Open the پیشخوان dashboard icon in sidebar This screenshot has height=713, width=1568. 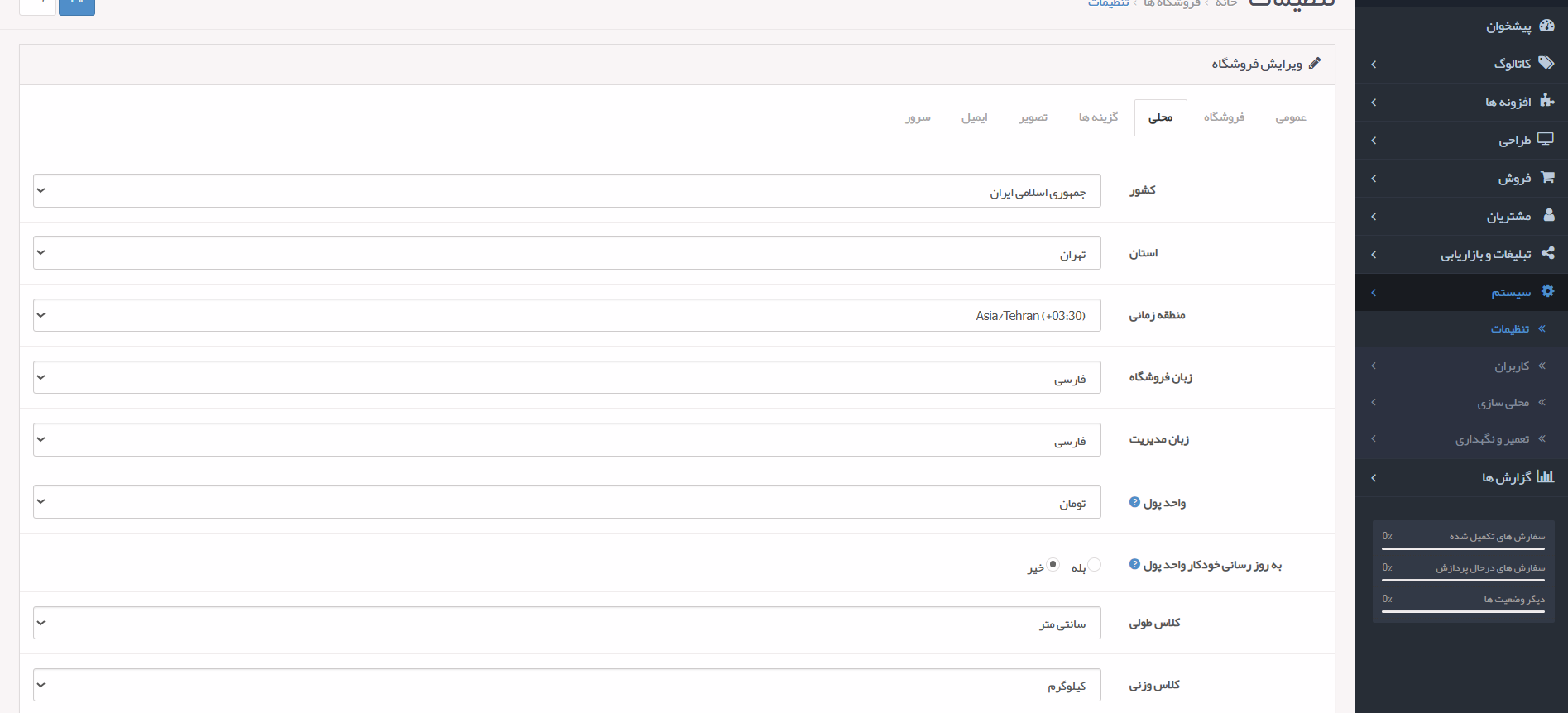(x=1546, y=26)
